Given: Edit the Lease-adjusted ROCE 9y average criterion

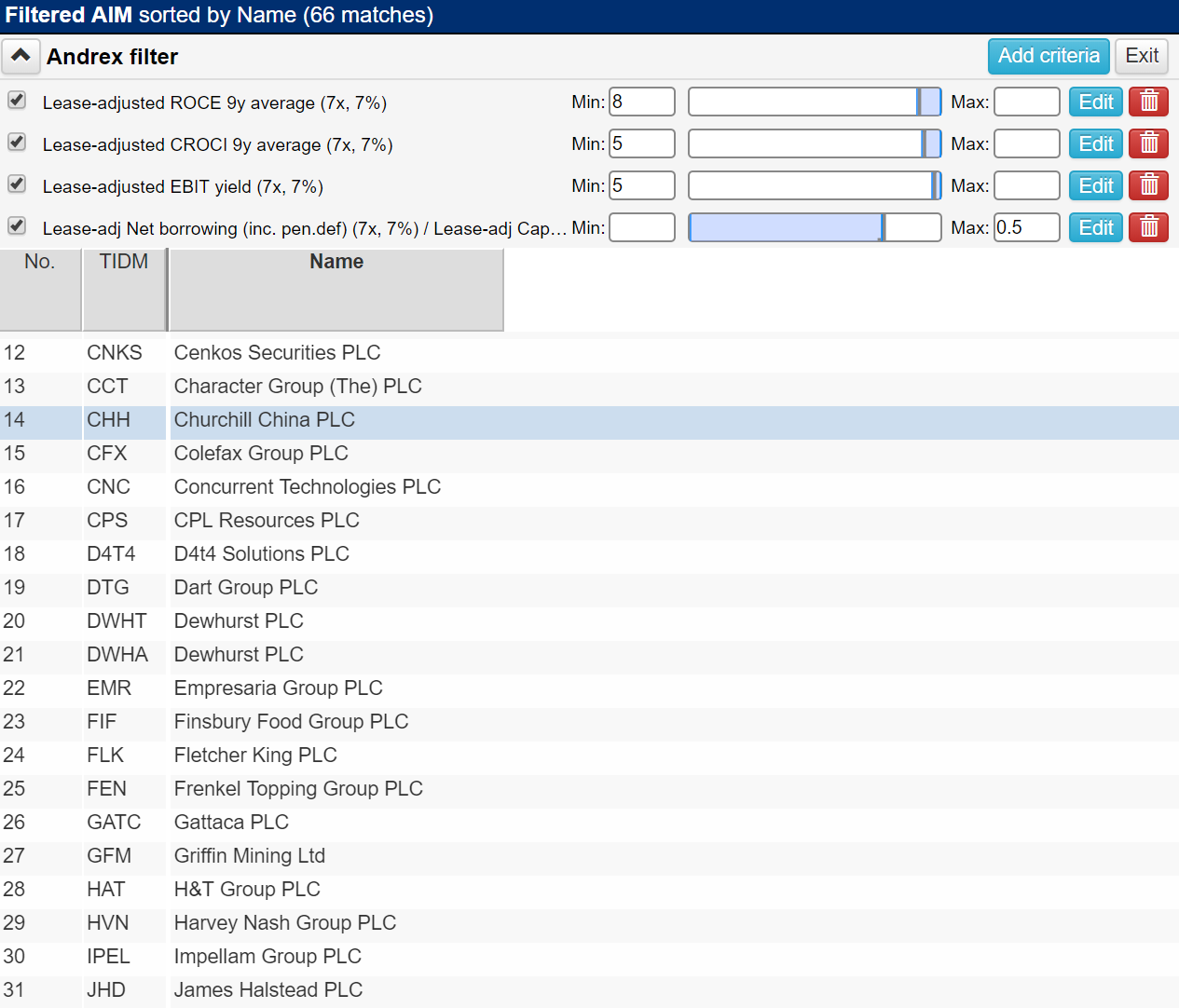Looking at the screenshot, I should [x=1096, y=102].
